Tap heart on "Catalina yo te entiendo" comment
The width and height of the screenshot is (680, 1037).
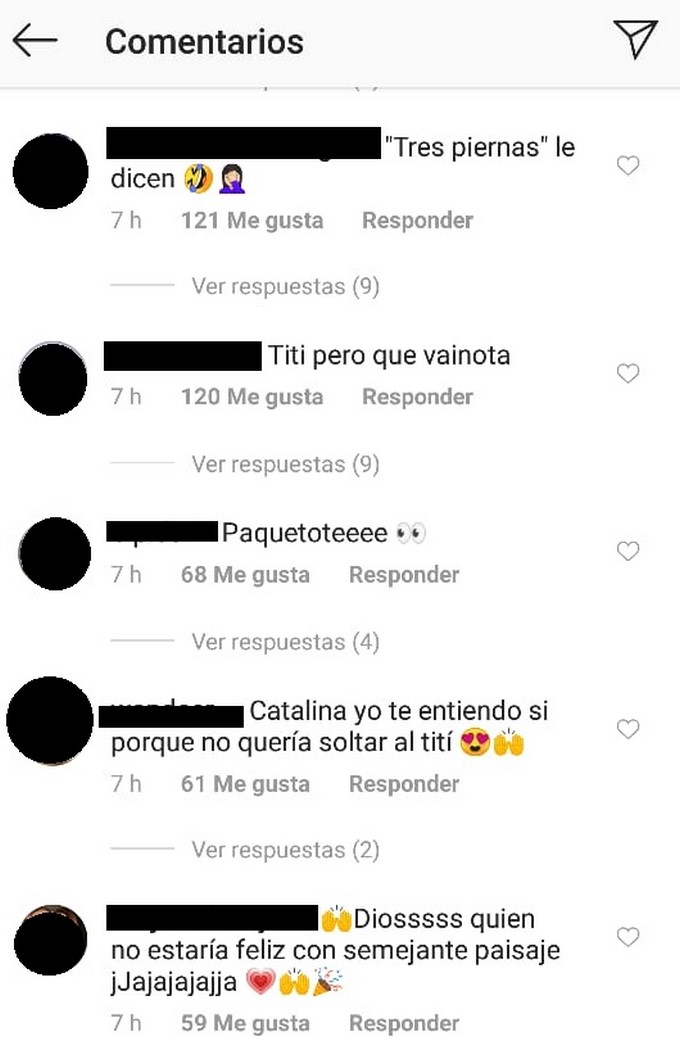pyautogui.click(x=628, y=729)
